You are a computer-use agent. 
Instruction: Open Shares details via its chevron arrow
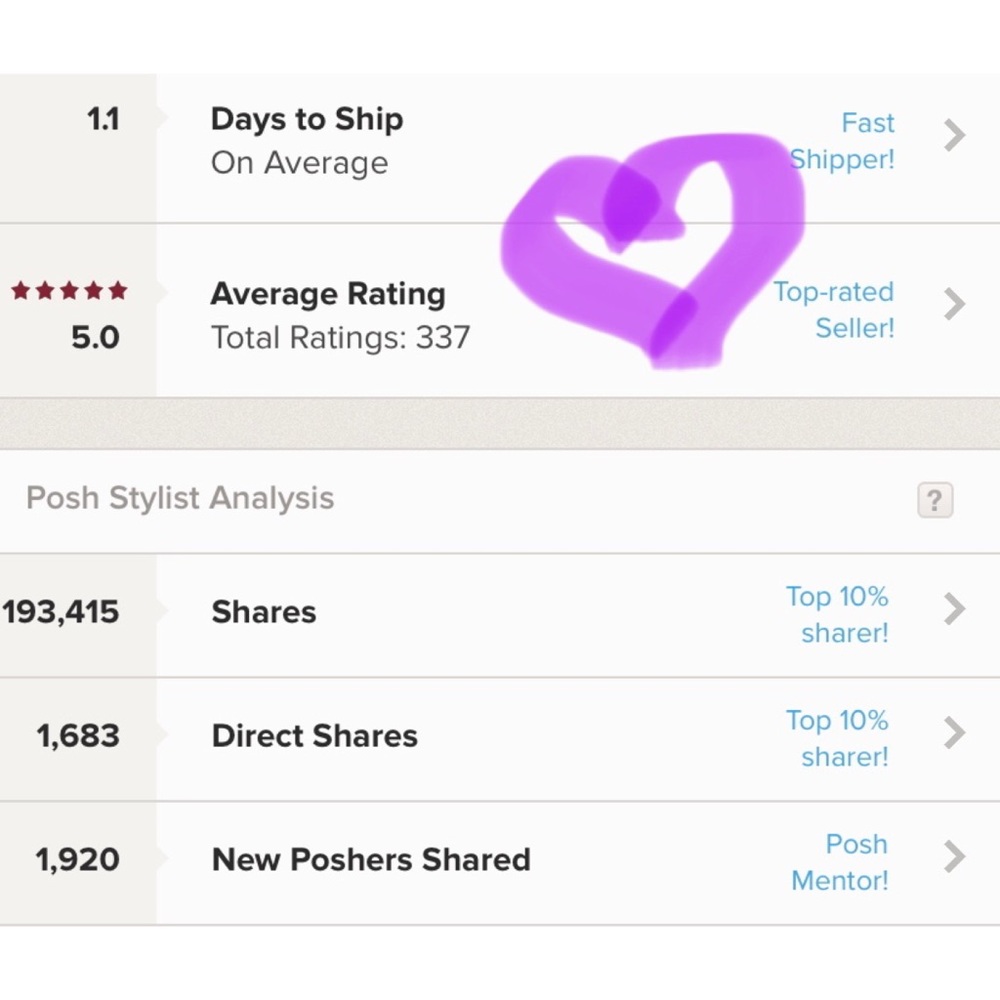pos(955,609)
